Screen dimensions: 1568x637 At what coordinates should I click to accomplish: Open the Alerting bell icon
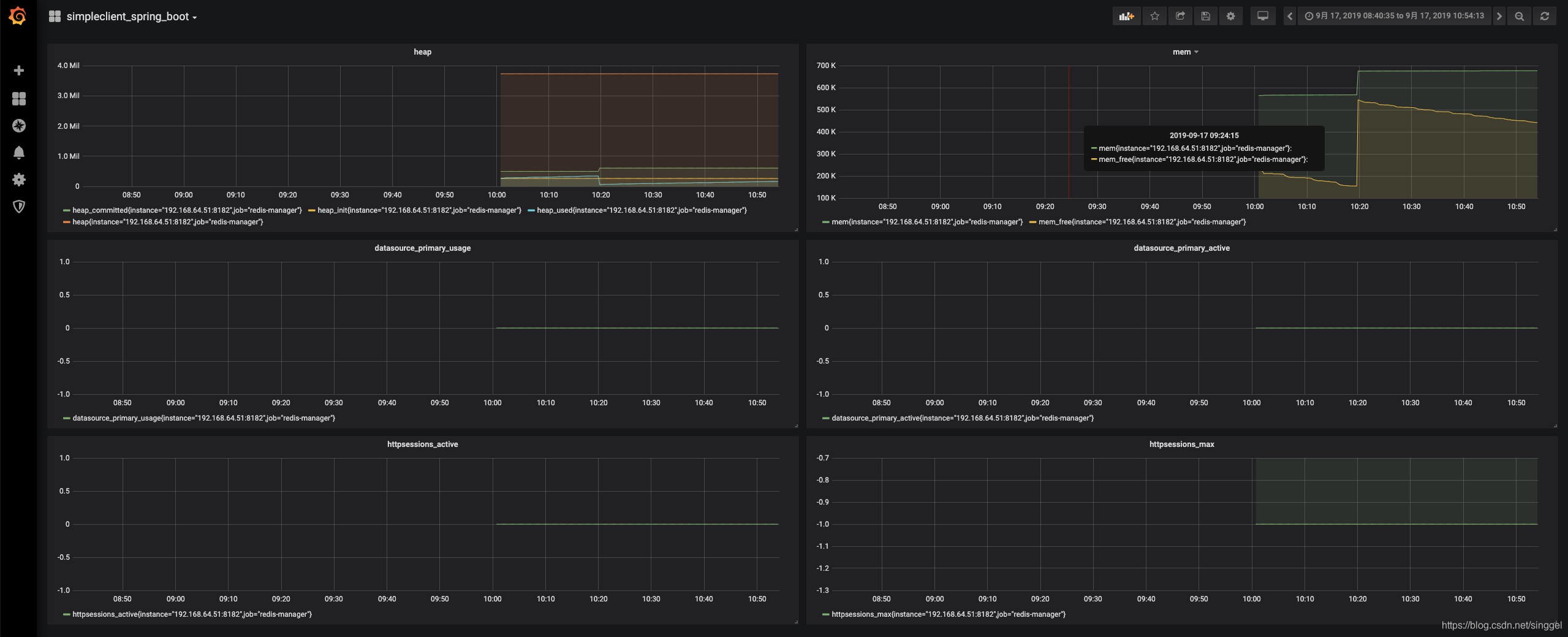click(19, 153)
